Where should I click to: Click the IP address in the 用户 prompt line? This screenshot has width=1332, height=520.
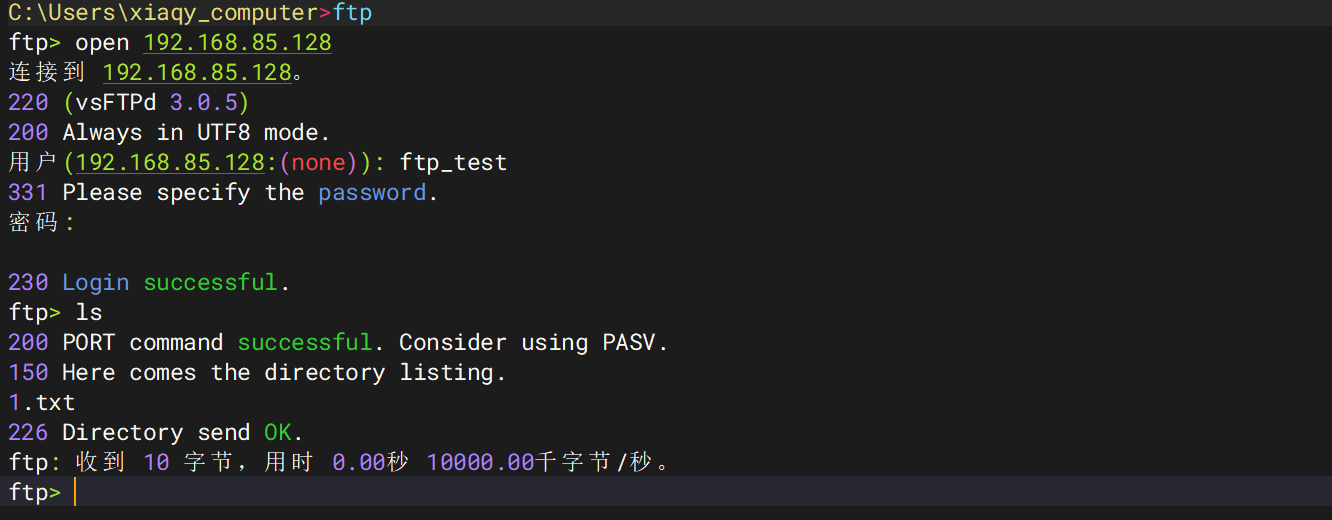click(169, 163)
